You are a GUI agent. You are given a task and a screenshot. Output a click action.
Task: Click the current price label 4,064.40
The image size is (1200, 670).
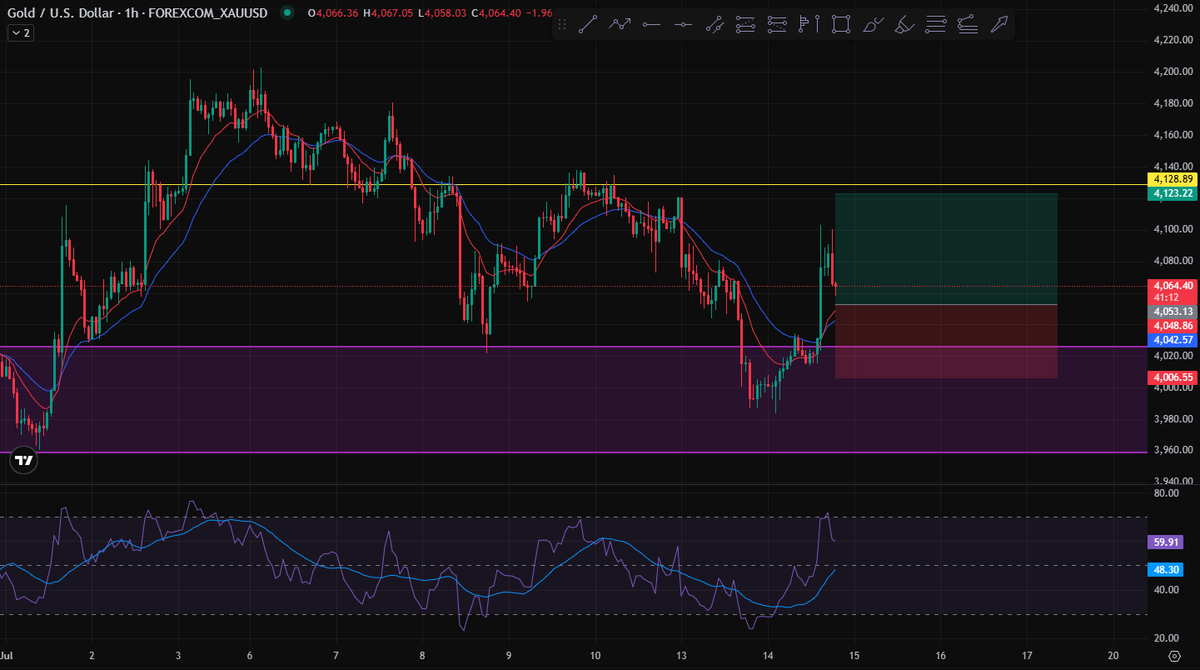click(1172, 285)
